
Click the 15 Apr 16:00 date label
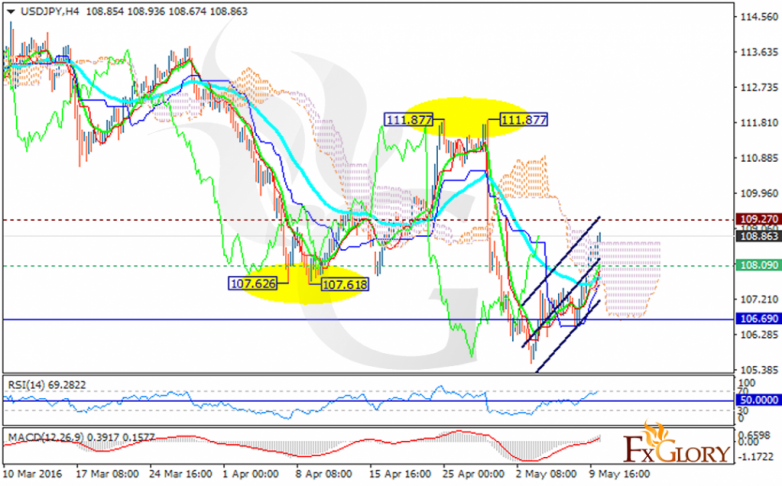click(x=400, y=474)
